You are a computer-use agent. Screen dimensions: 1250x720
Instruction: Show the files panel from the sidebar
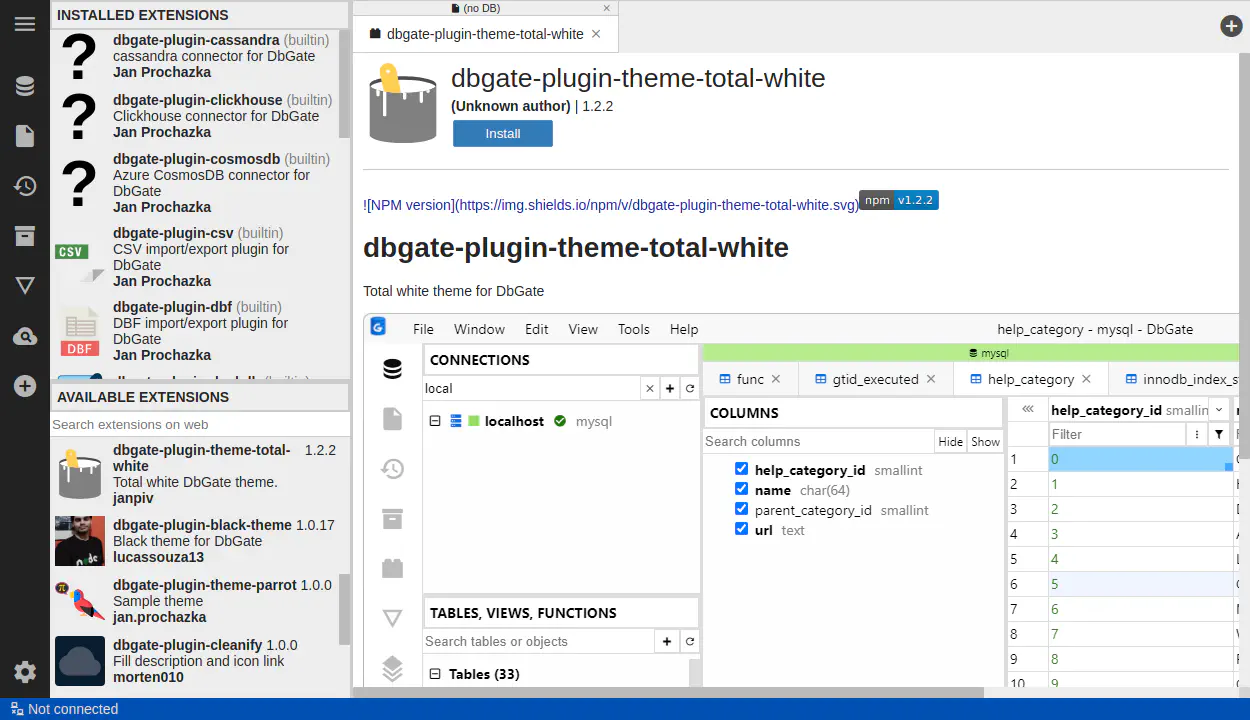tap(25, 136)
